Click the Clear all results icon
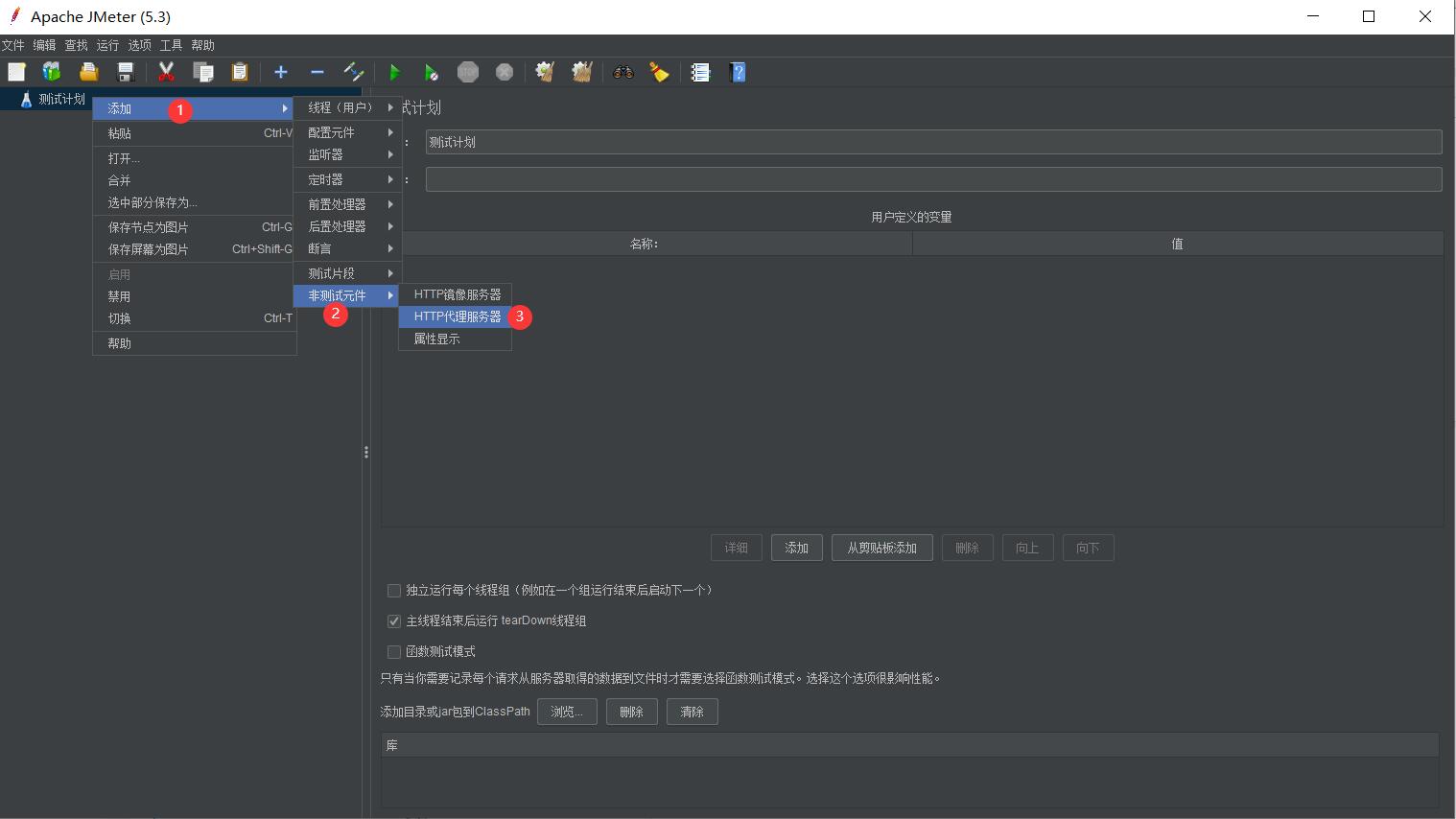Screen dimensions: 1456x819 [x=581, y=72]
